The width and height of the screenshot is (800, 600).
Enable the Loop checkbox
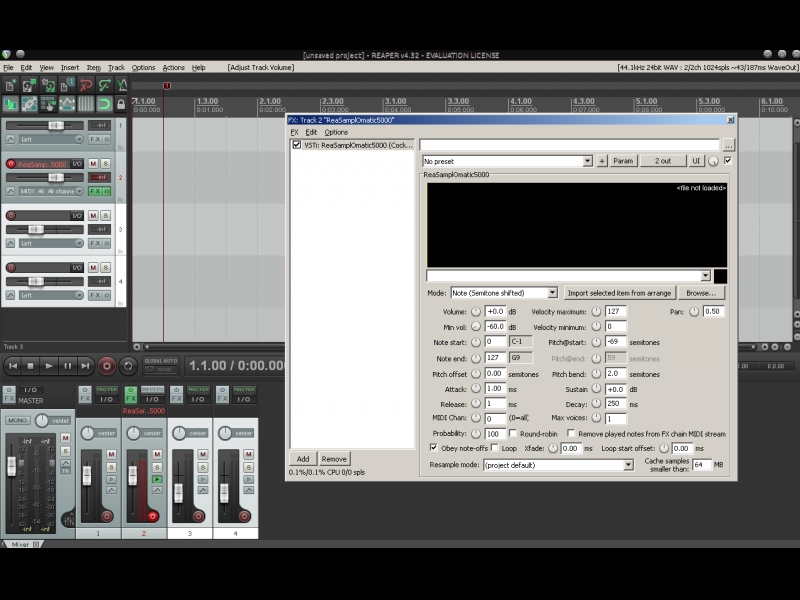[495, 448]
